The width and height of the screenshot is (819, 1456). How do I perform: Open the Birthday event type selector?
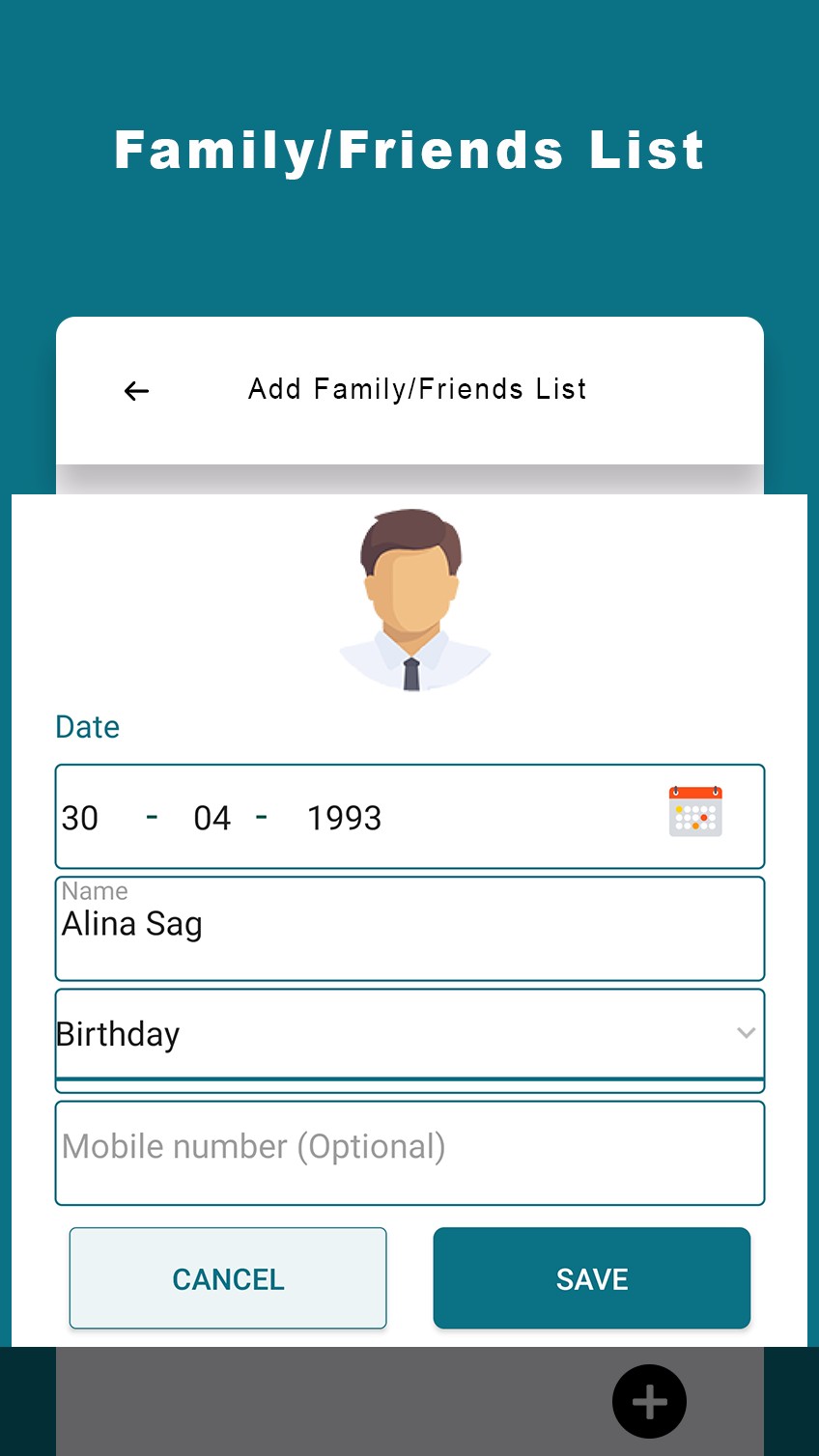tap(386, 1034)
